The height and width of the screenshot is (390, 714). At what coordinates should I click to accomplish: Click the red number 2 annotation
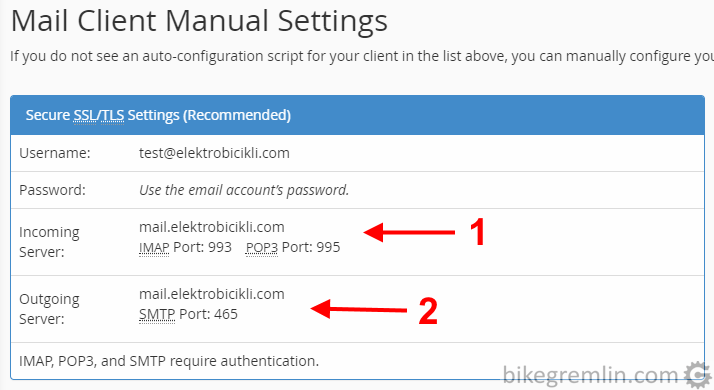pos(428,311)
